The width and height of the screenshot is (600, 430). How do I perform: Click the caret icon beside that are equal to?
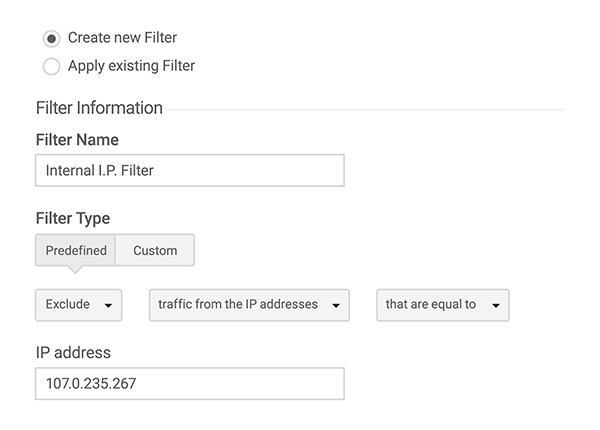pyautogui.click(x=496, y=305)
